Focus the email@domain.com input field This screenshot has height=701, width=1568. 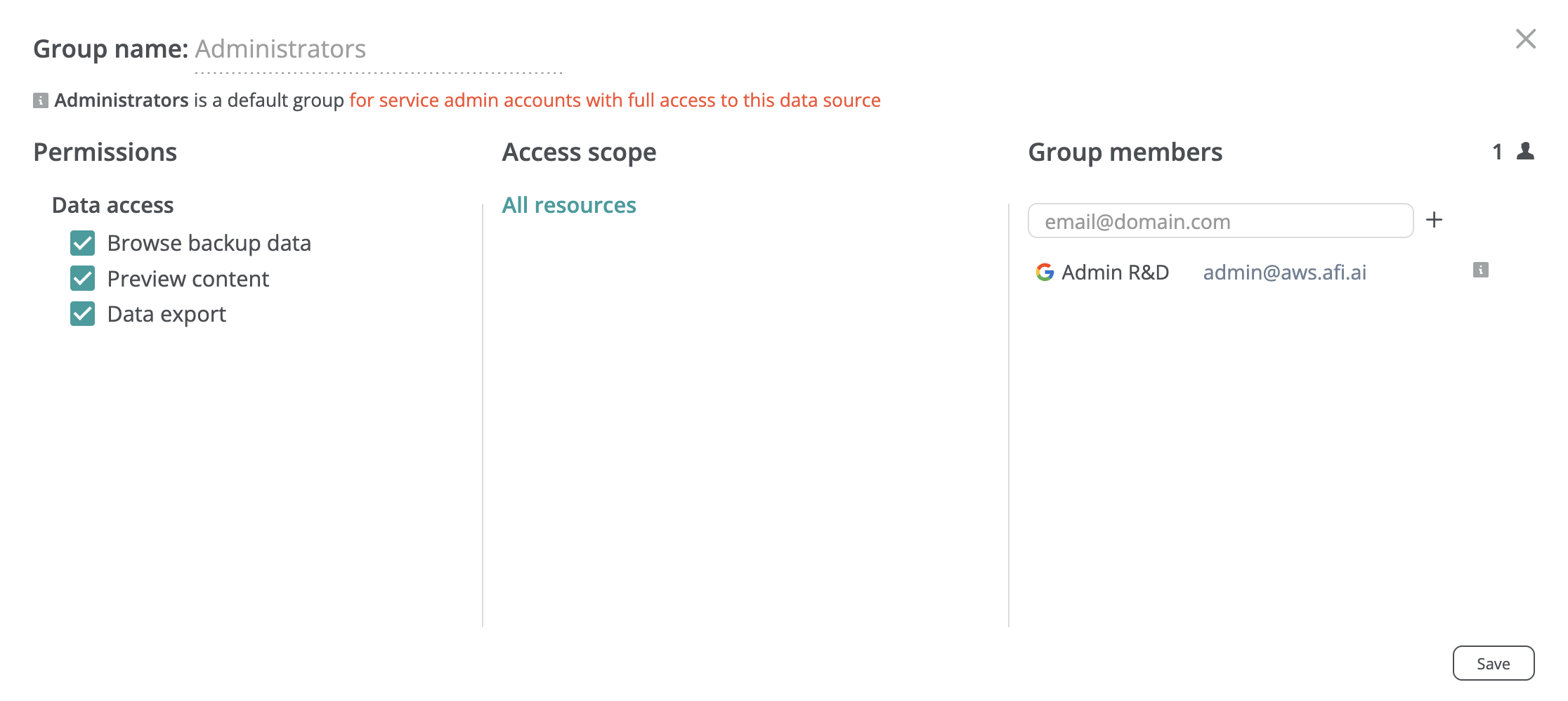1220,221
